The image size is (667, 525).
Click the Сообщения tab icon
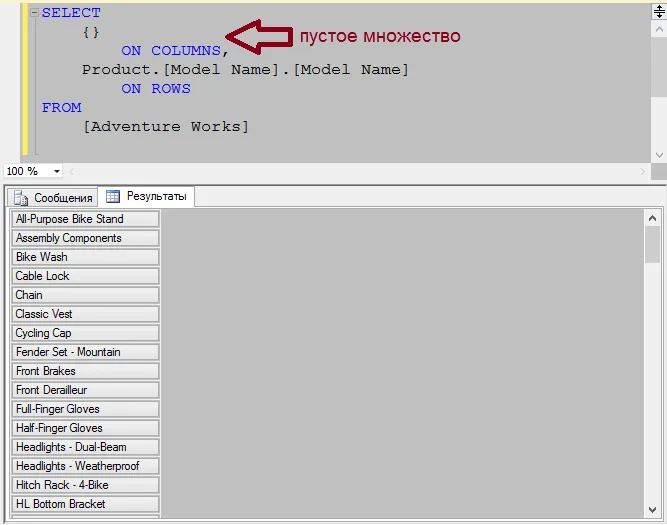point(21,198)
